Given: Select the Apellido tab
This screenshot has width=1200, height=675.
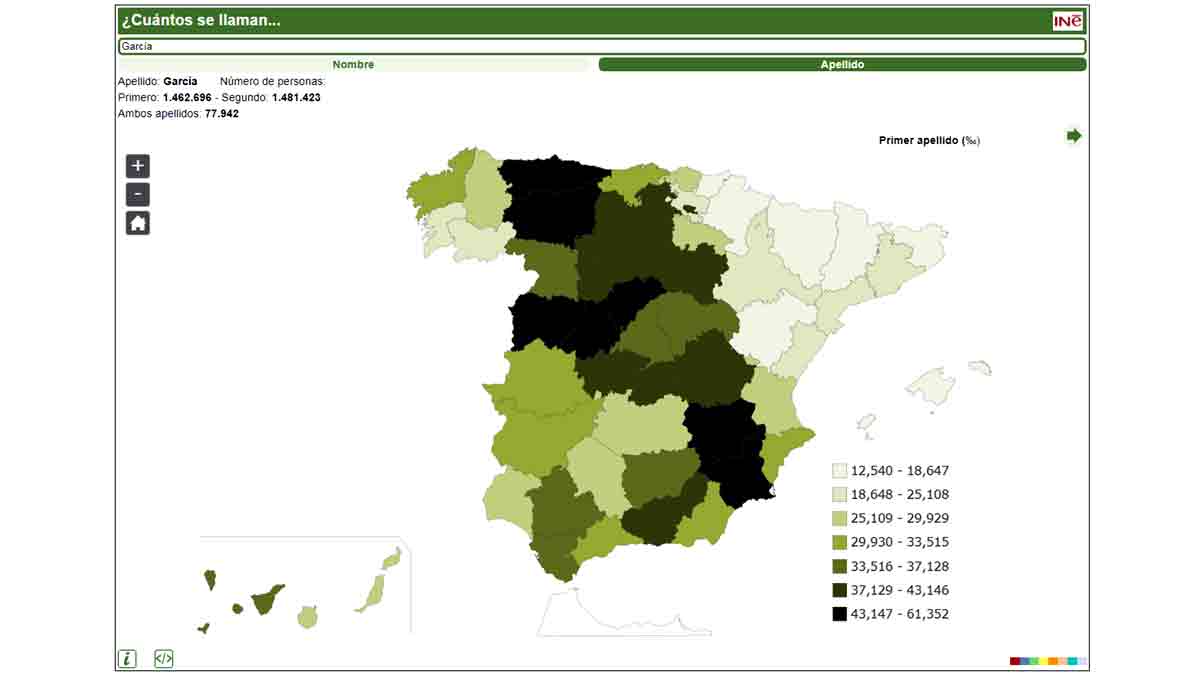Looking at the screenshot, I should (842, 65).
